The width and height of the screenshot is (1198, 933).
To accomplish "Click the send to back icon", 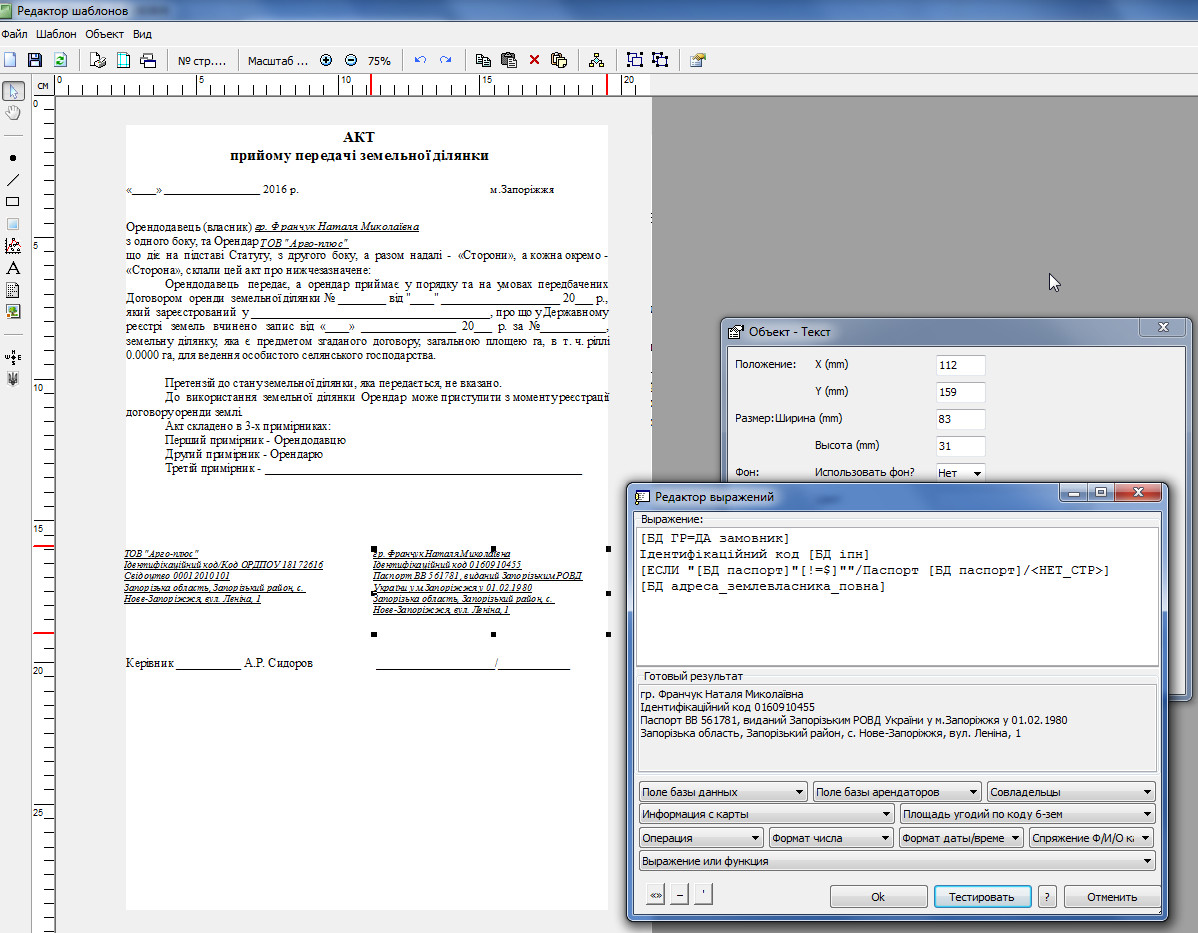I will (x=660, y=60).
